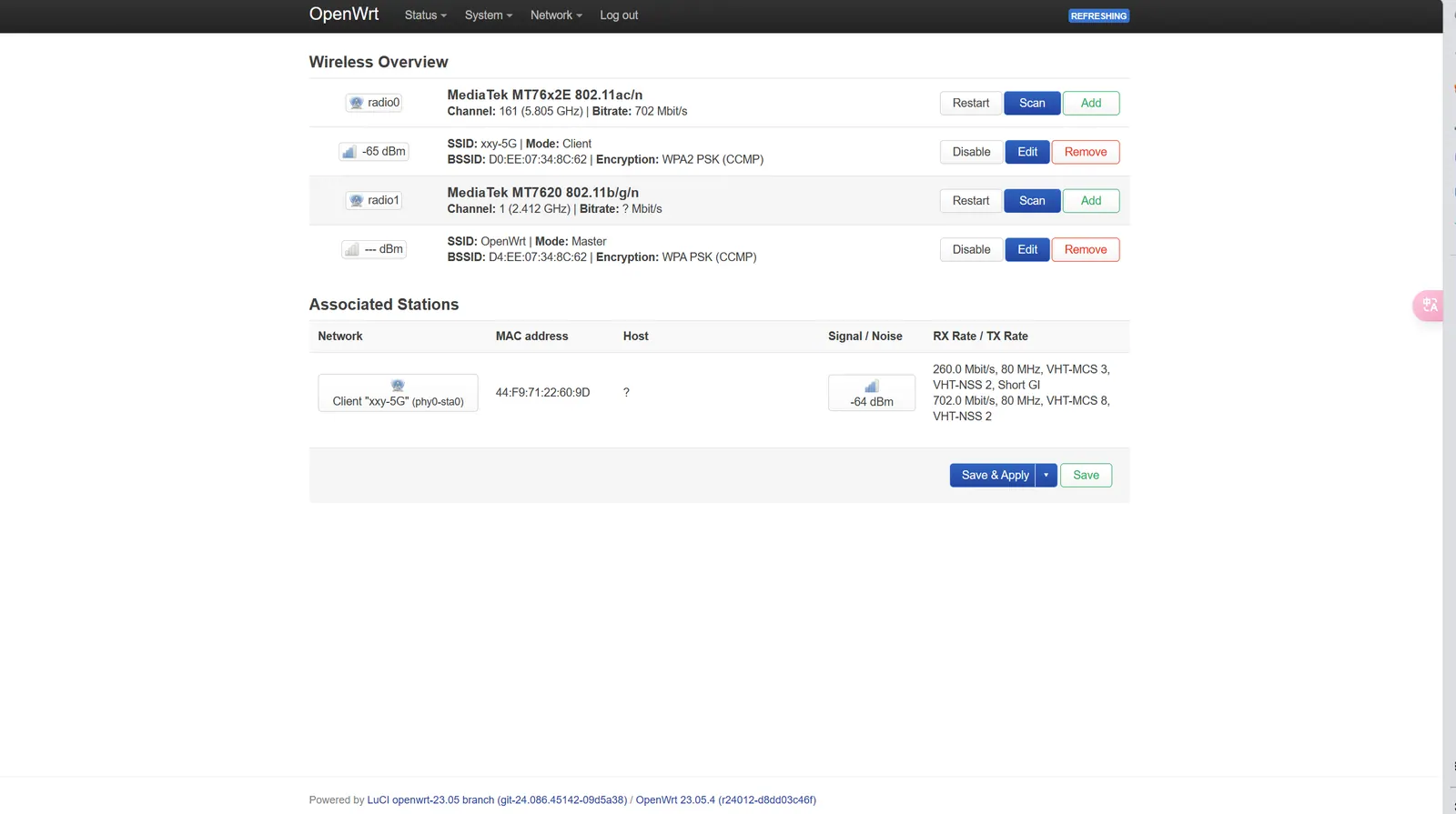Click the pink translate floating icon
Screen dimensions: 1456x814
pos(1429,306)
